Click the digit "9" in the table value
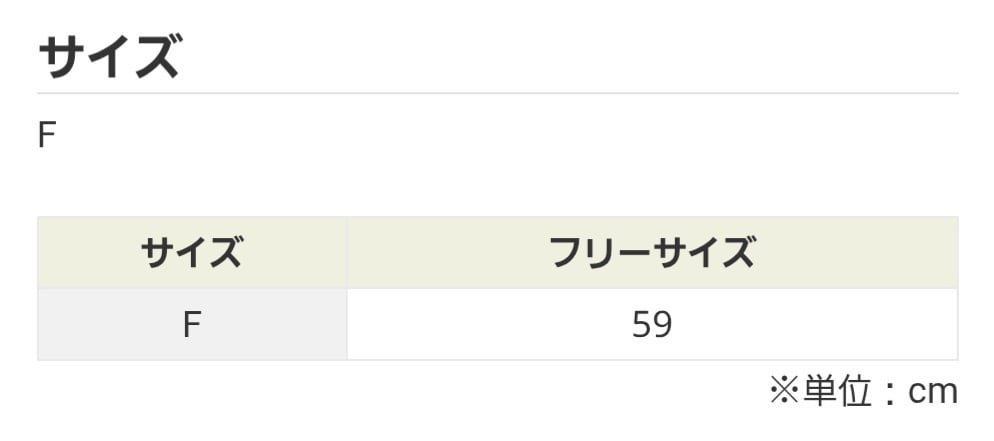This screenshot has width=994, height=441. click(x=662, y=325)
